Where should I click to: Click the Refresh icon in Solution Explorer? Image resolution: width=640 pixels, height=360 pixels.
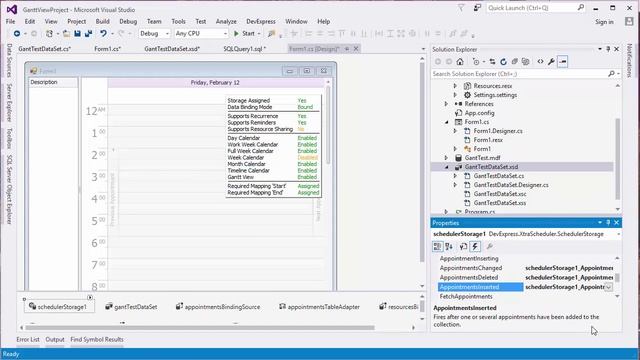(x=503, y=62)
